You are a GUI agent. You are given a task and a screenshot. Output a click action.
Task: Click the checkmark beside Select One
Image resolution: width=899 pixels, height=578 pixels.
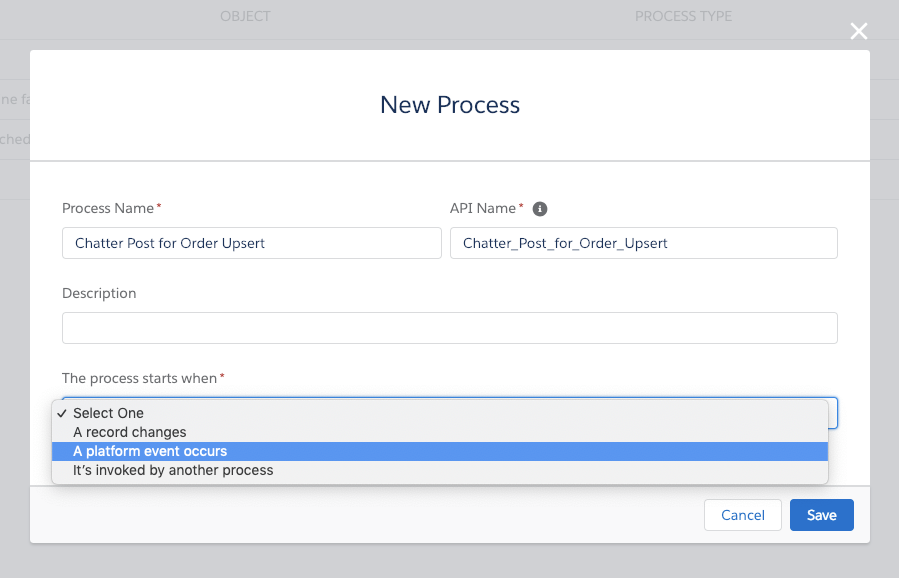click(x=62, y=413)
